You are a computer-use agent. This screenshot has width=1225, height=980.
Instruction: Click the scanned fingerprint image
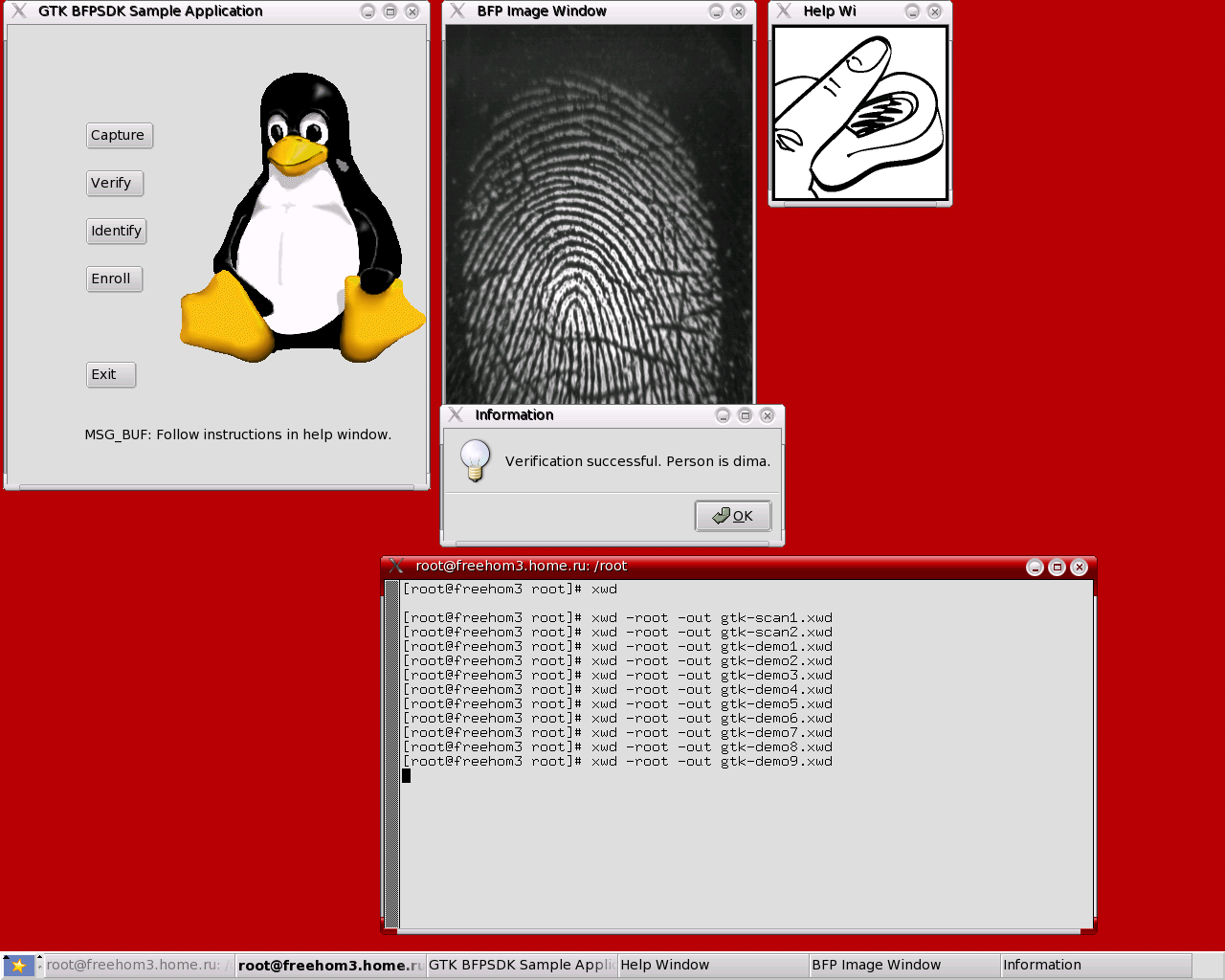point(599,215)
